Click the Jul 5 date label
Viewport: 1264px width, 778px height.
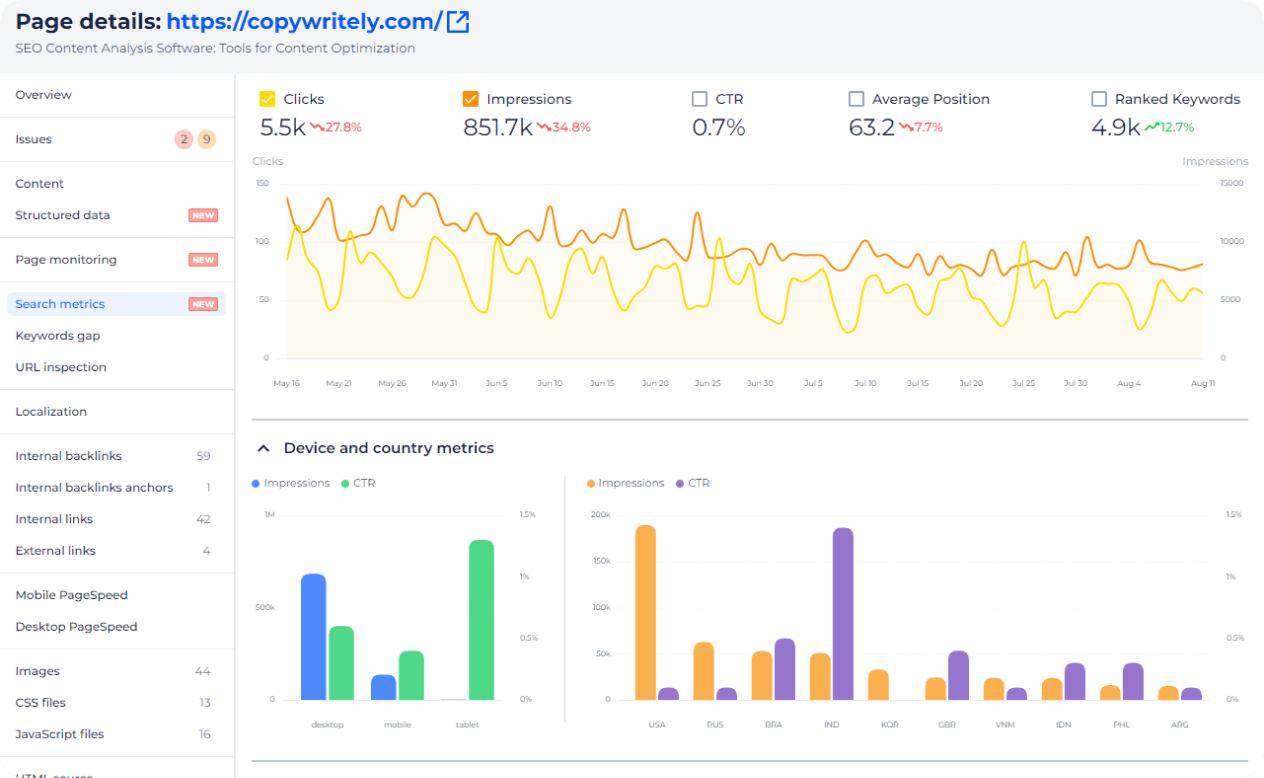(813, 383)
